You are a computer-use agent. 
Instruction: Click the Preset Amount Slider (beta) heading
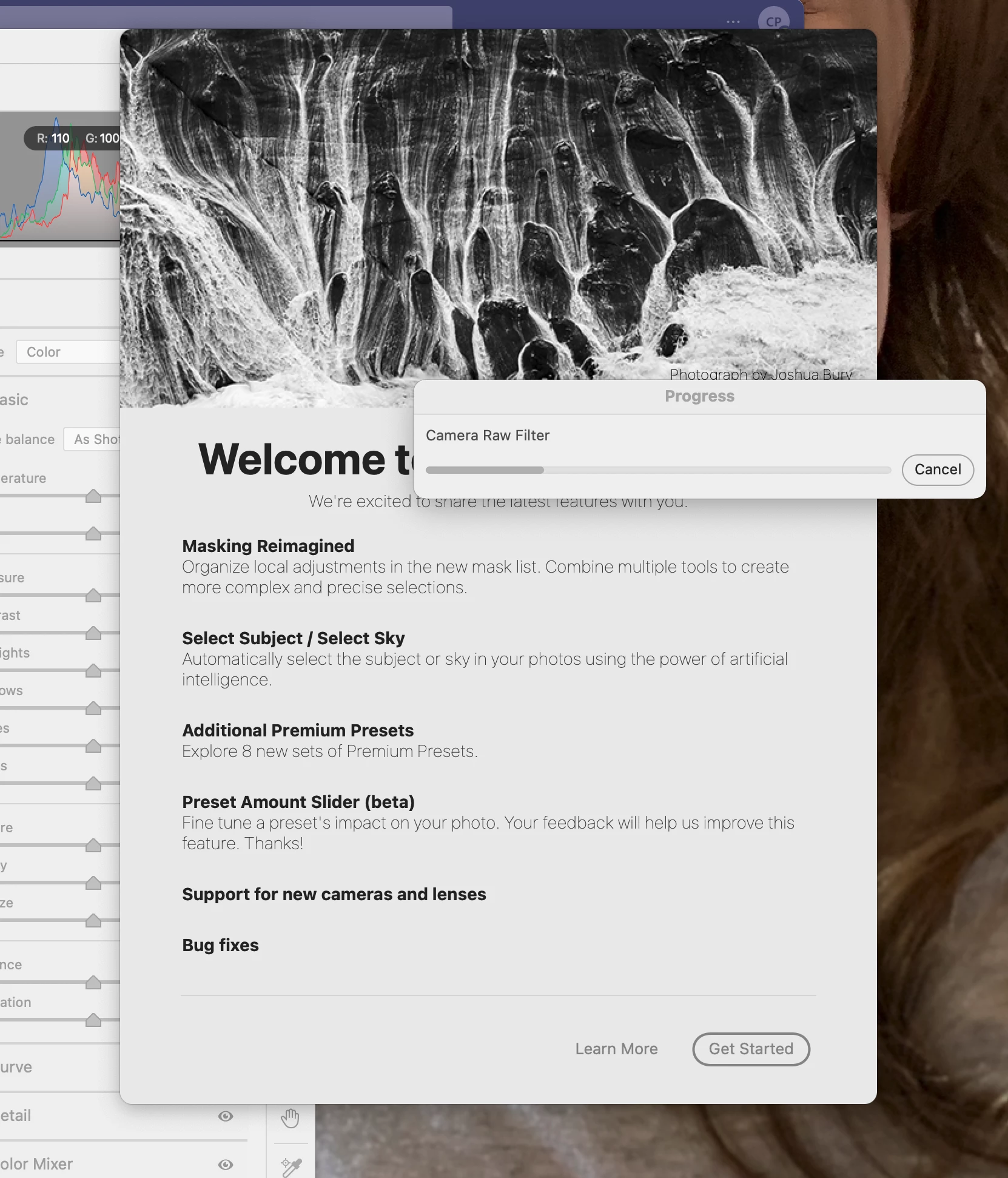pos(298,802)
